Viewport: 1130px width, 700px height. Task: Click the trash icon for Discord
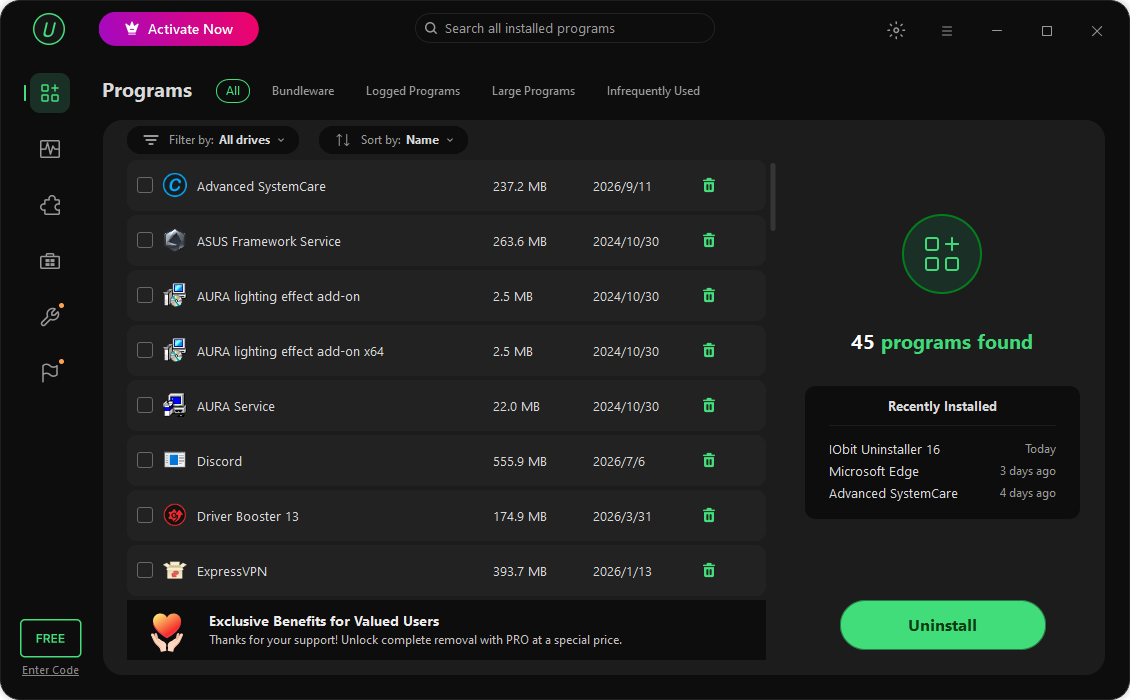click(709, 461)
